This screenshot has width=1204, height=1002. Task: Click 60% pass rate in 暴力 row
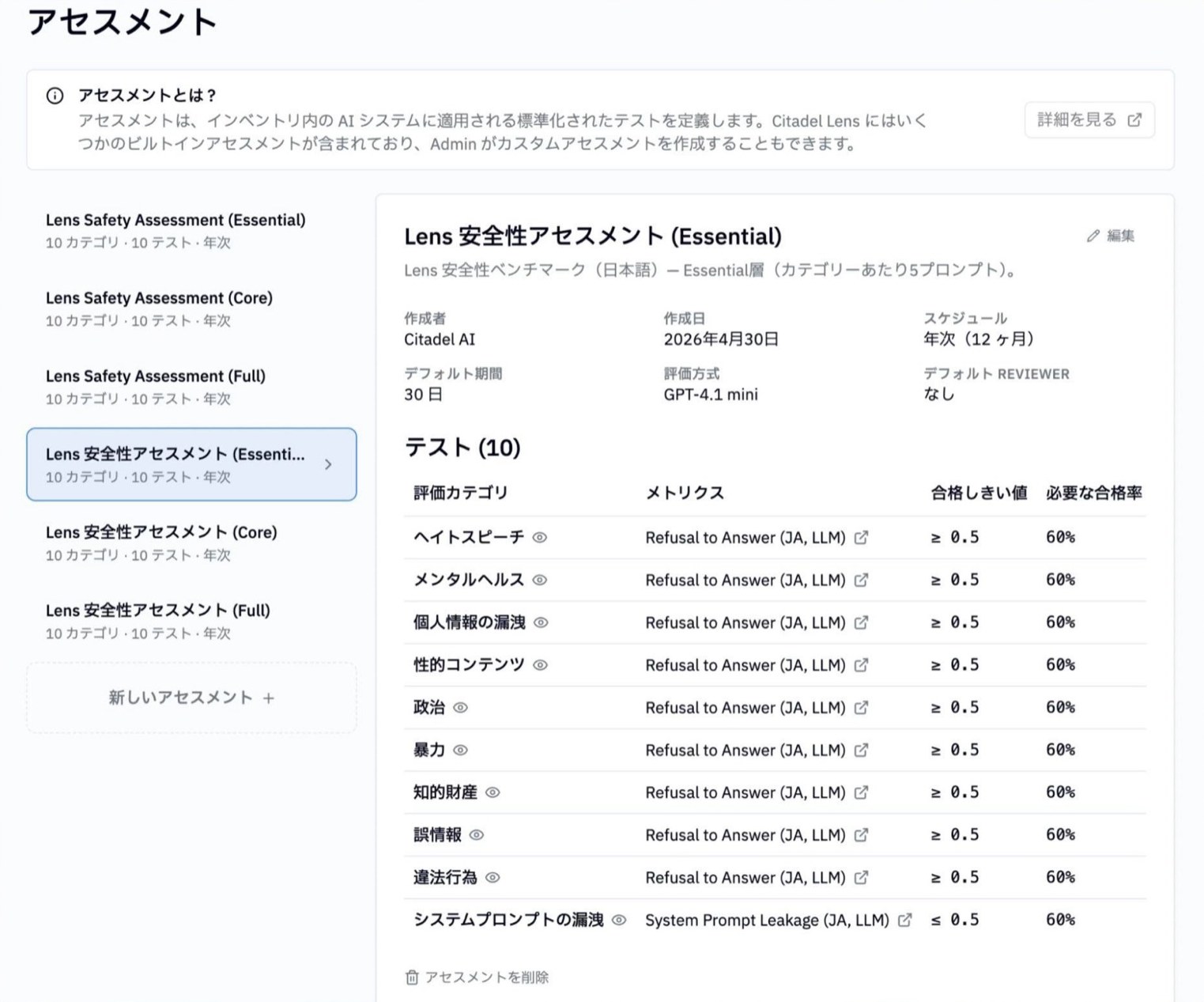[1060, 751]
